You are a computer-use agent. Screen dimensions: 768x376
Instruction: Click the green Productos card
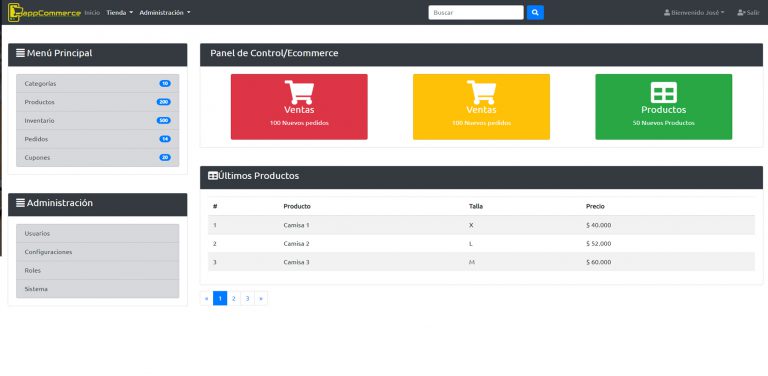pyautogui.click(x=664, y=107)
